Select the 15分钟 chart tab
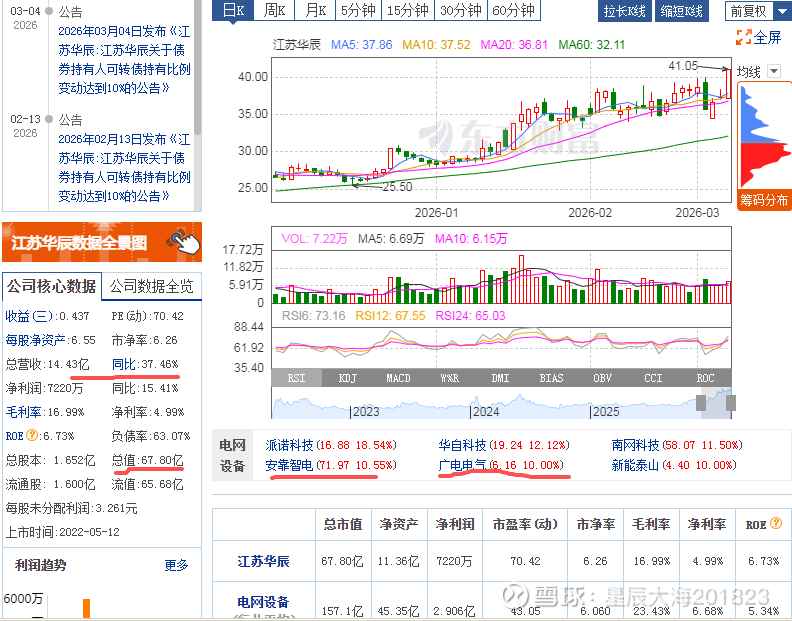The height and width of the screenshot is (621, 792). (x=407, y=11)
